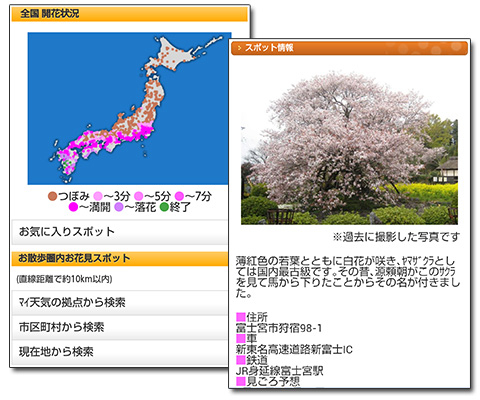
Task: Click the pink square beside 鉄道
Action: click(241, 360)
